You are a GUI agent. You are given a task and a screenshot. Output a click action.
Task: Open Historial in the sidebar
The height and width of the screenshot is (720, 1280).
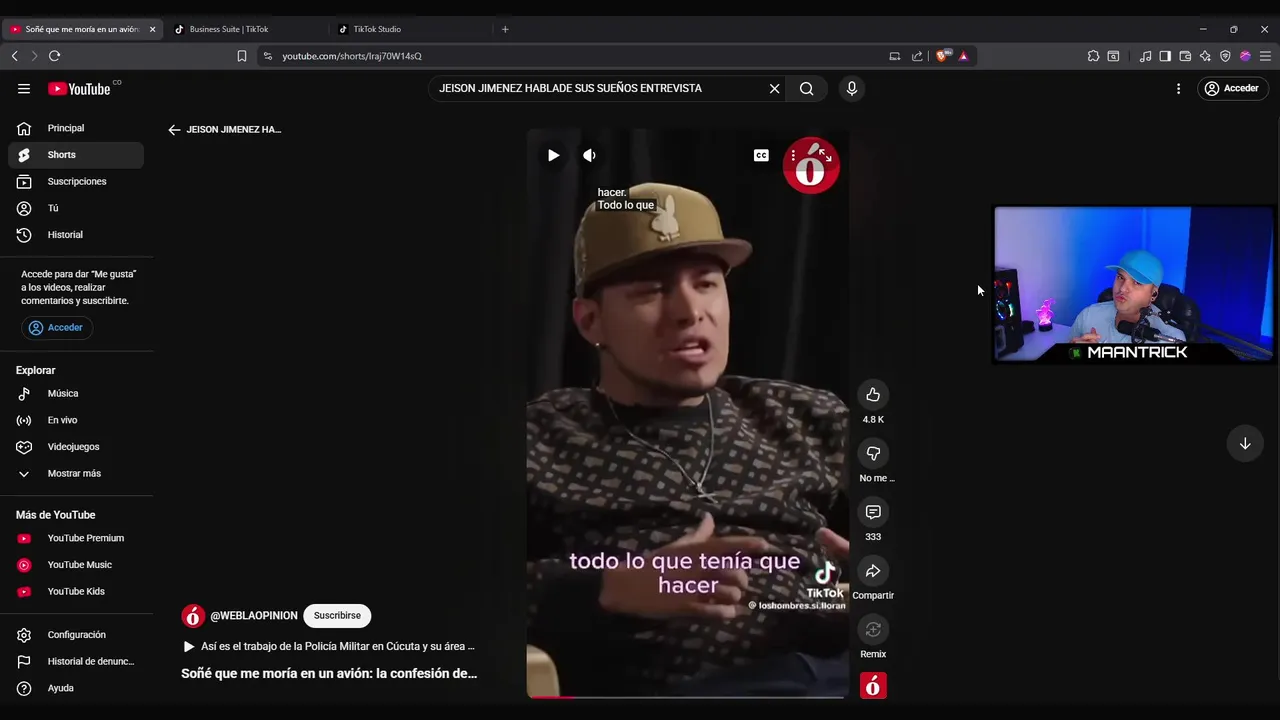point(76,234)
